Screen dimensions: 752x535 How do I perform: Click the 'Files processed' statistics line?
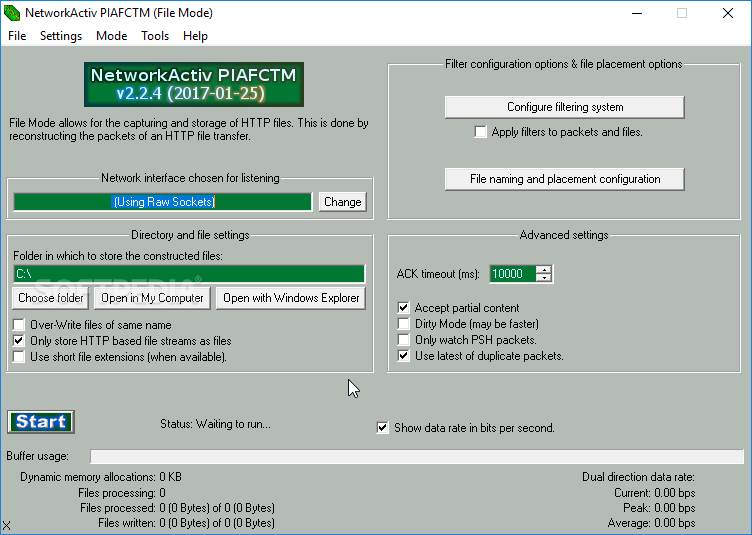click(177, 508)
